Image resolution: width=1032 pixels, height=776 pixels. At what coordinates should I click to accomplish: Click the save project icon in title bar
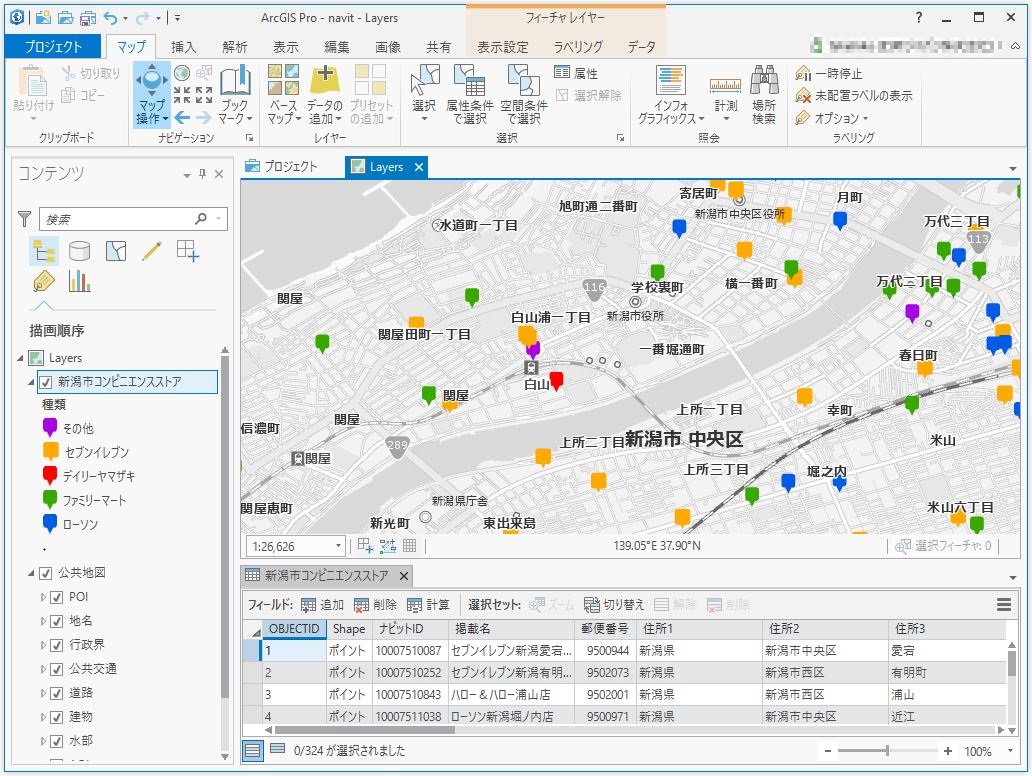pos(86,18)
